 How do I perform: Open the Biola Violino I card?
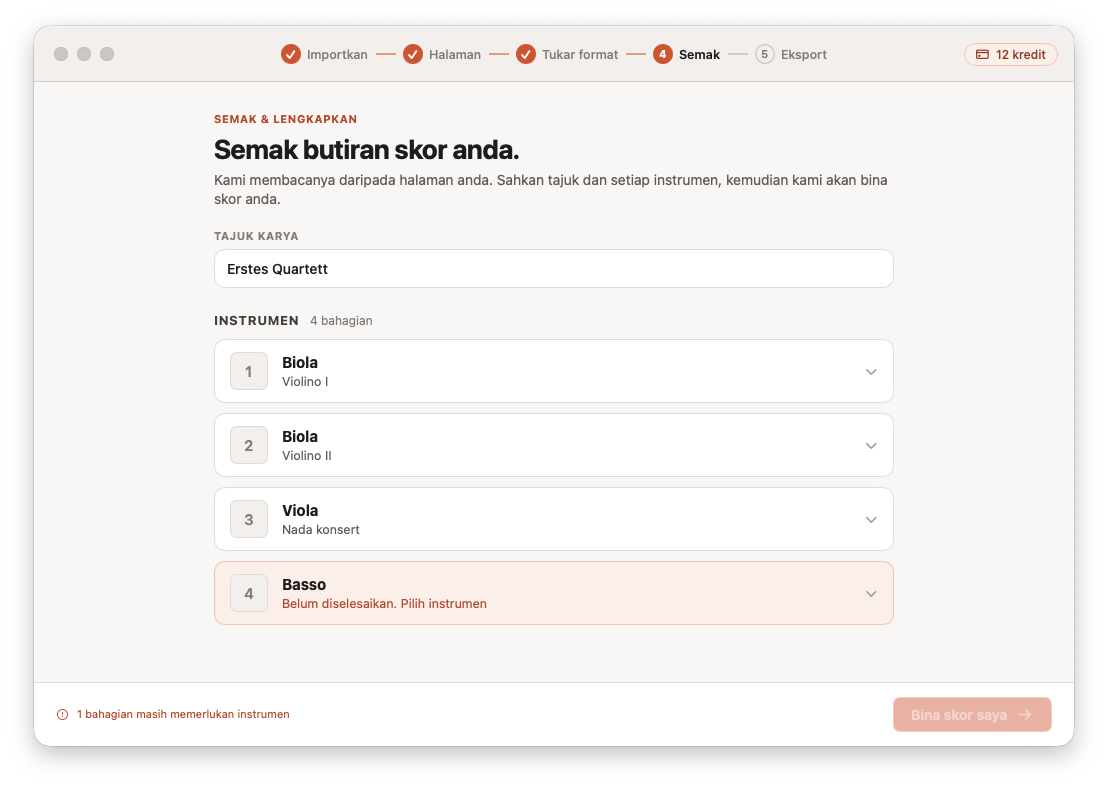554,371
